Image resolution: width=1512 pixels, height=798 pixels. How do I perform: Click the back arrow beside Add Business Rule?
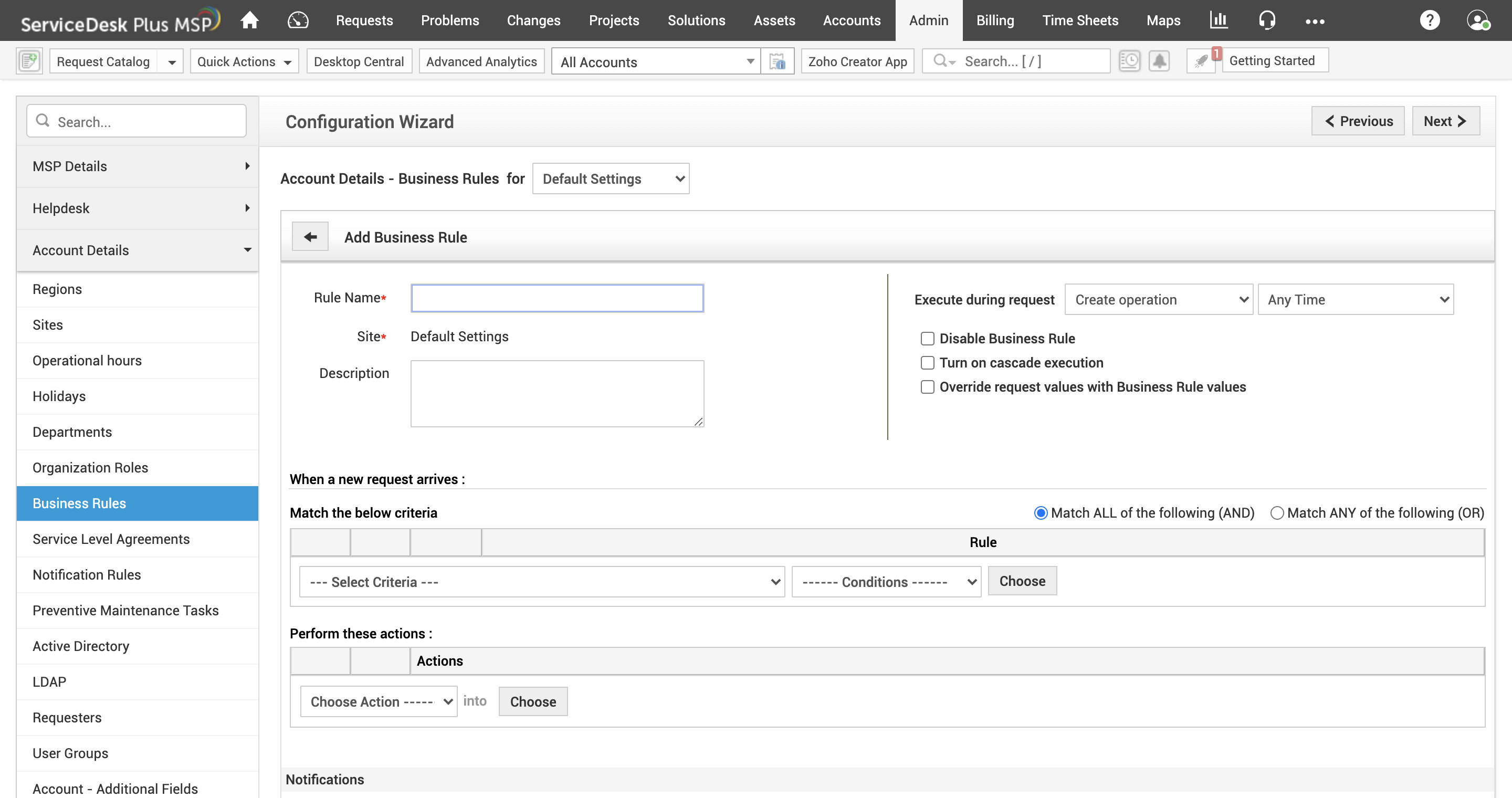click(x=310, y=236)
